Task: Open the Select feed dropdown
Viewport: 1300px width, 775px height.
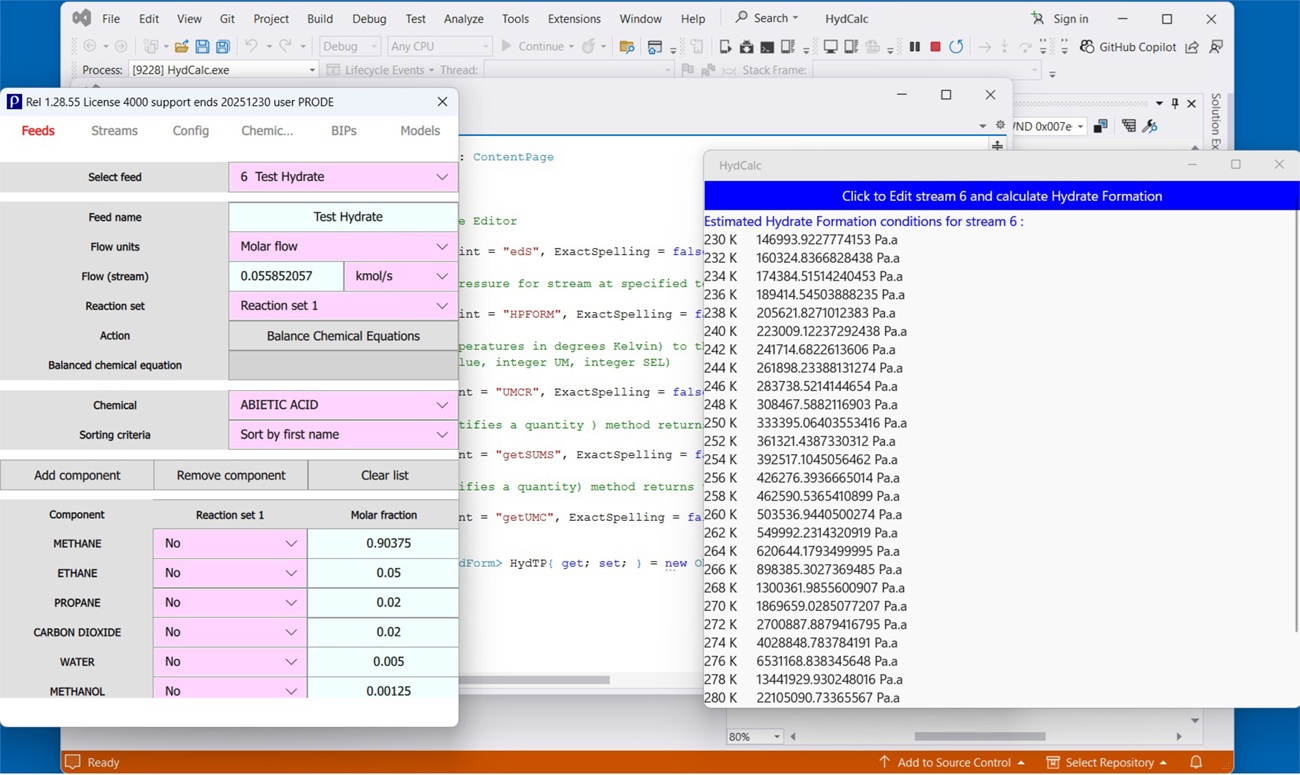Action: [343, 177]
